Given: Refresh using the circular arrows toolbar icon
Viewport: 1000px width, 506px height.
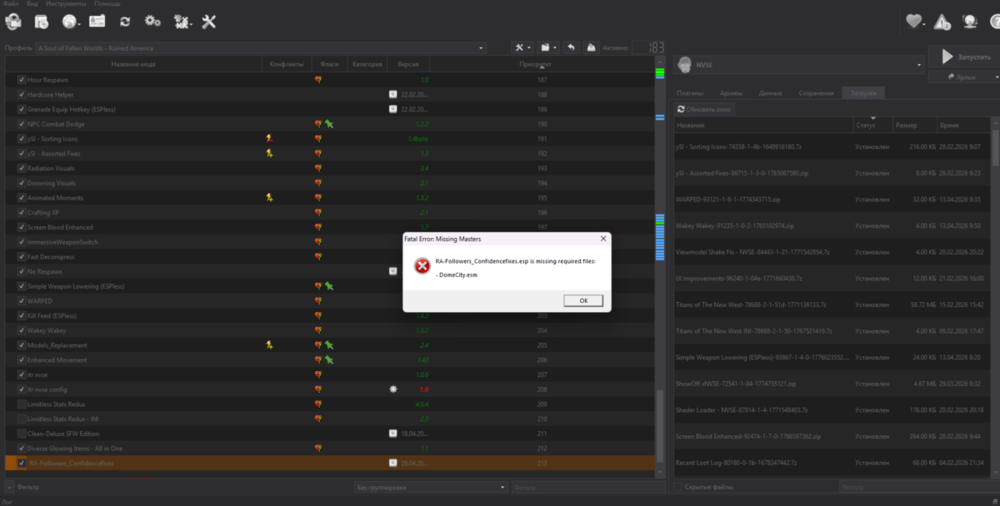Looking at the screenshot, I should pos(125,22).
